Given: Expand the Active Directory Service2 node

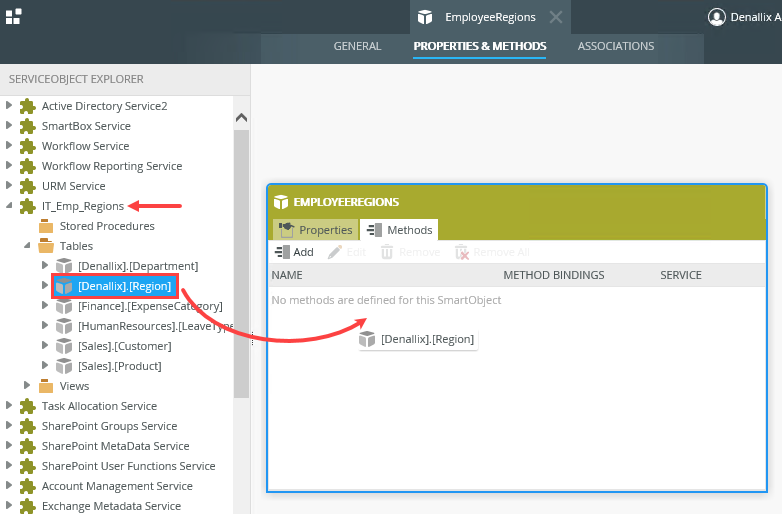Looking at the screenshot, I should point(8,106).
